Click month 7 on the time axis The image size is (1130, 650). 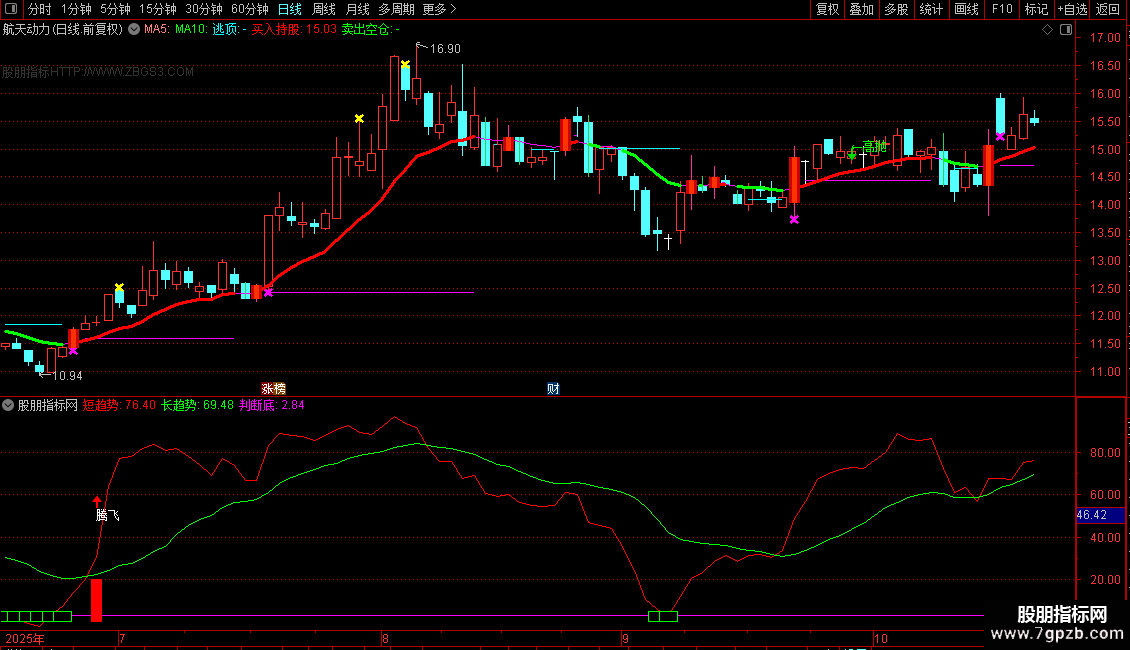pyautogui.click(x=122, y=638)
